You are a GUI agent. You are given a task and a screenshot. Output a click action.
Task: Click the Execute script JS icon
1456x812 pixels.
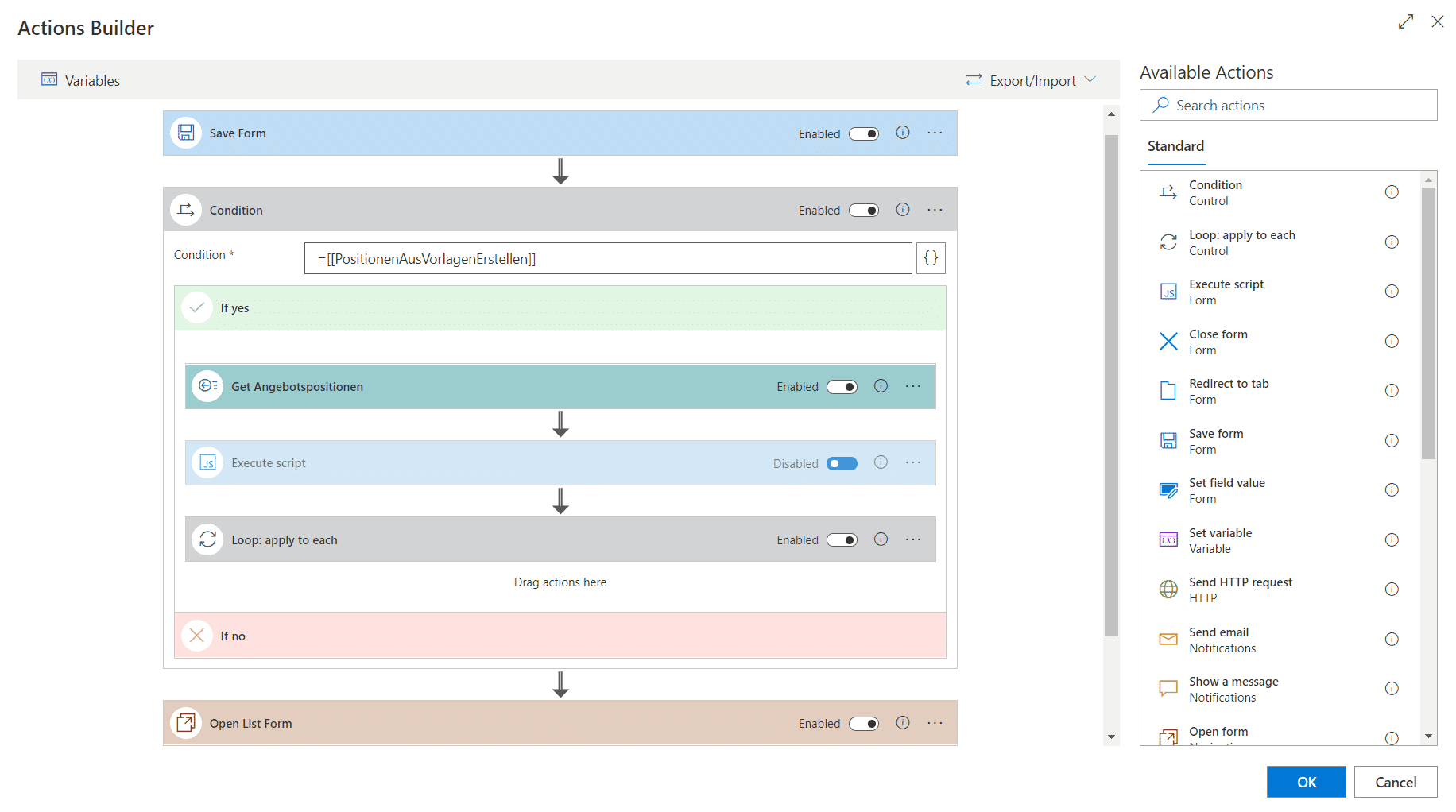(207, 462)
